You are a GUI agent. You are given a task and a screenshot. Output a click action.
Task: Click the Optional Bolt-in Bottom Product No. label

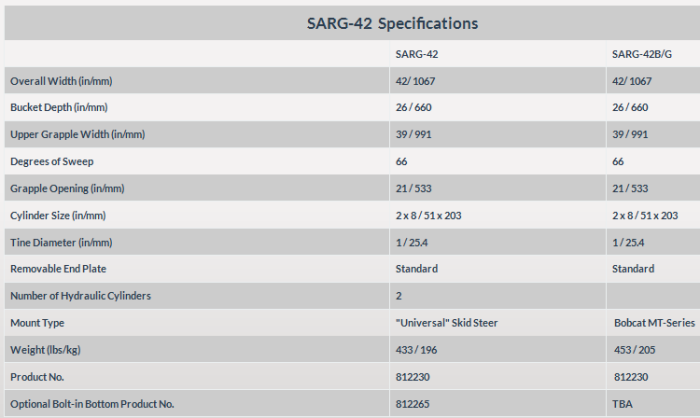92,404
